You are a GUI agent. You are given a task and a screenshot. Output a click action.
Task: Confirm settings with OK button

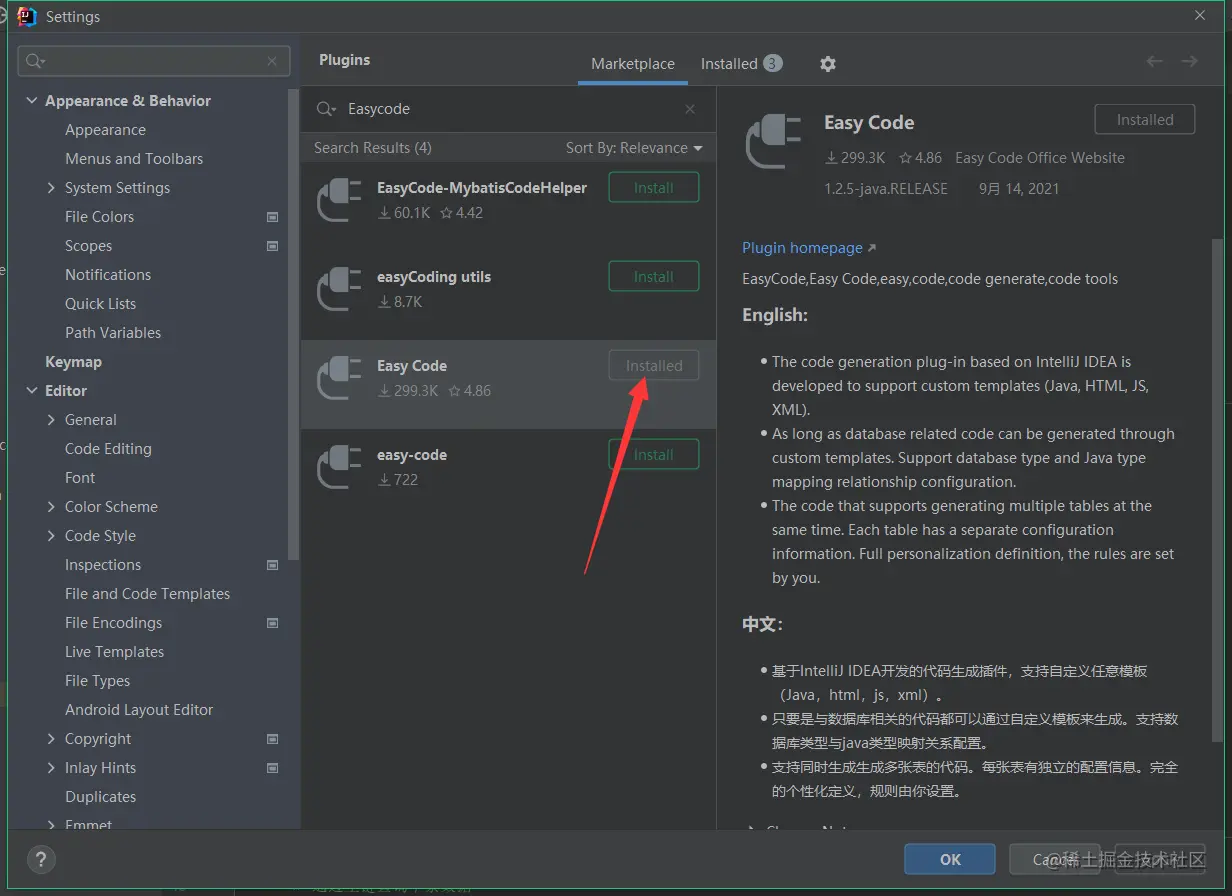coord(950,859)
